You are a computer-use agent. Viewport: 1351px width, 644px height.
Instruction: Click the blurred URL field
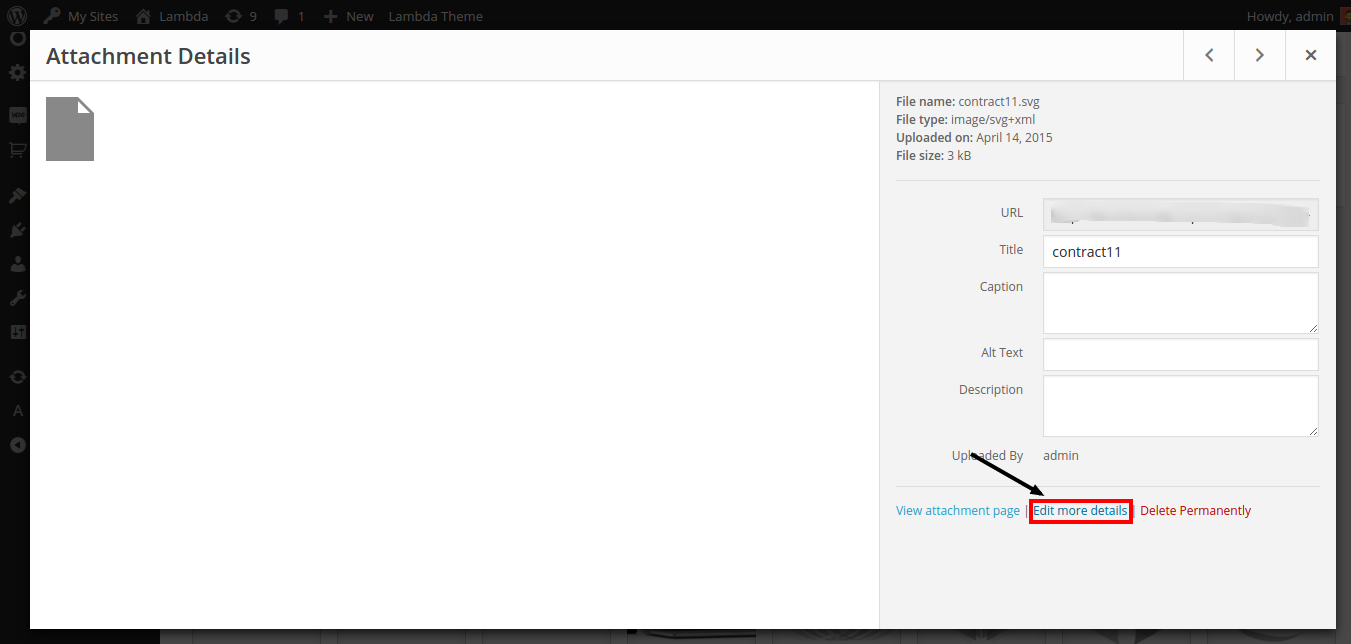(1180, 214)
